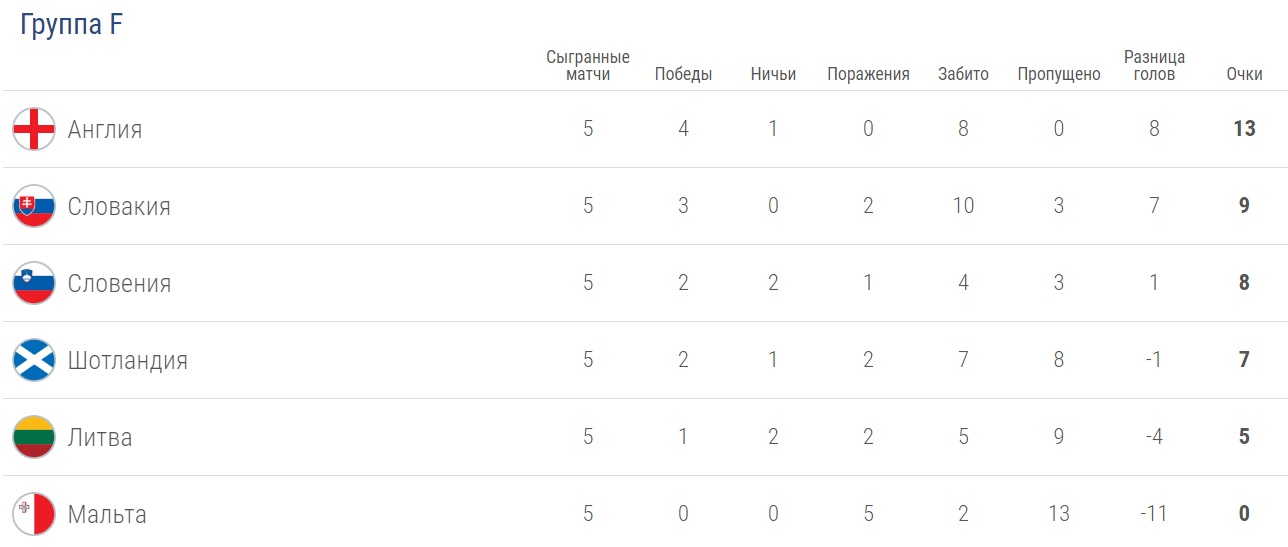The image size is (1288, 547).
Task: Click the Slovenia flag icon
Action: [34, 283]
